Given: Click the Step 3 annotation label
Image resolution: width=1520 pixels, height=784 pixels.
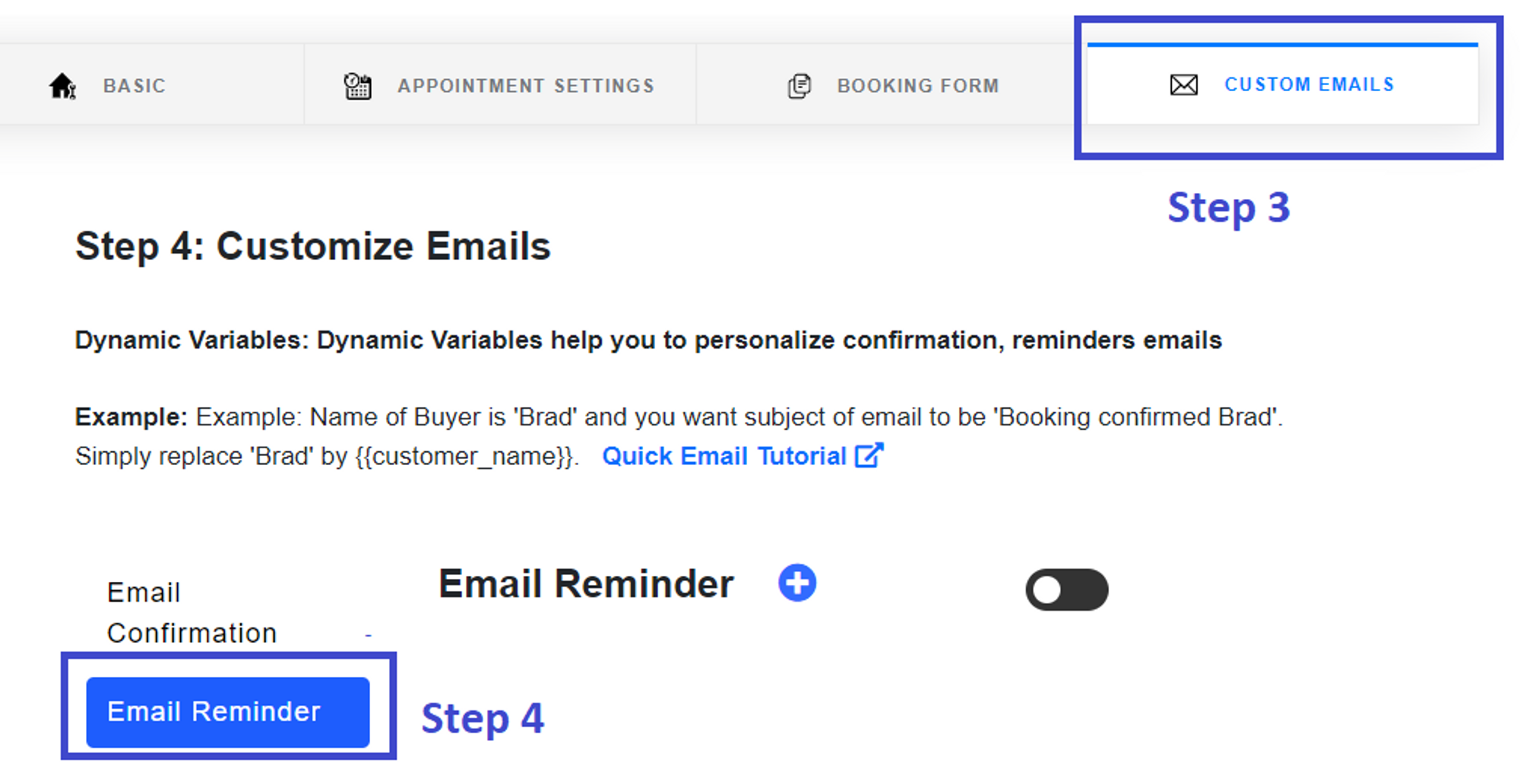Looking at the screenshot, I should tap(1229, 208).
